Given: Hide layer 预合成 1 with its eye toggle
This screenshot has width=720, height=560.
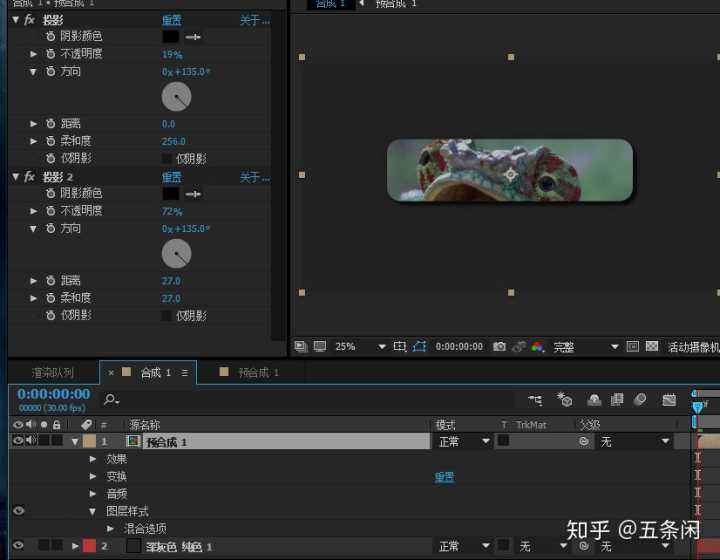Looking at the screenshot, I should click(18, 441).
